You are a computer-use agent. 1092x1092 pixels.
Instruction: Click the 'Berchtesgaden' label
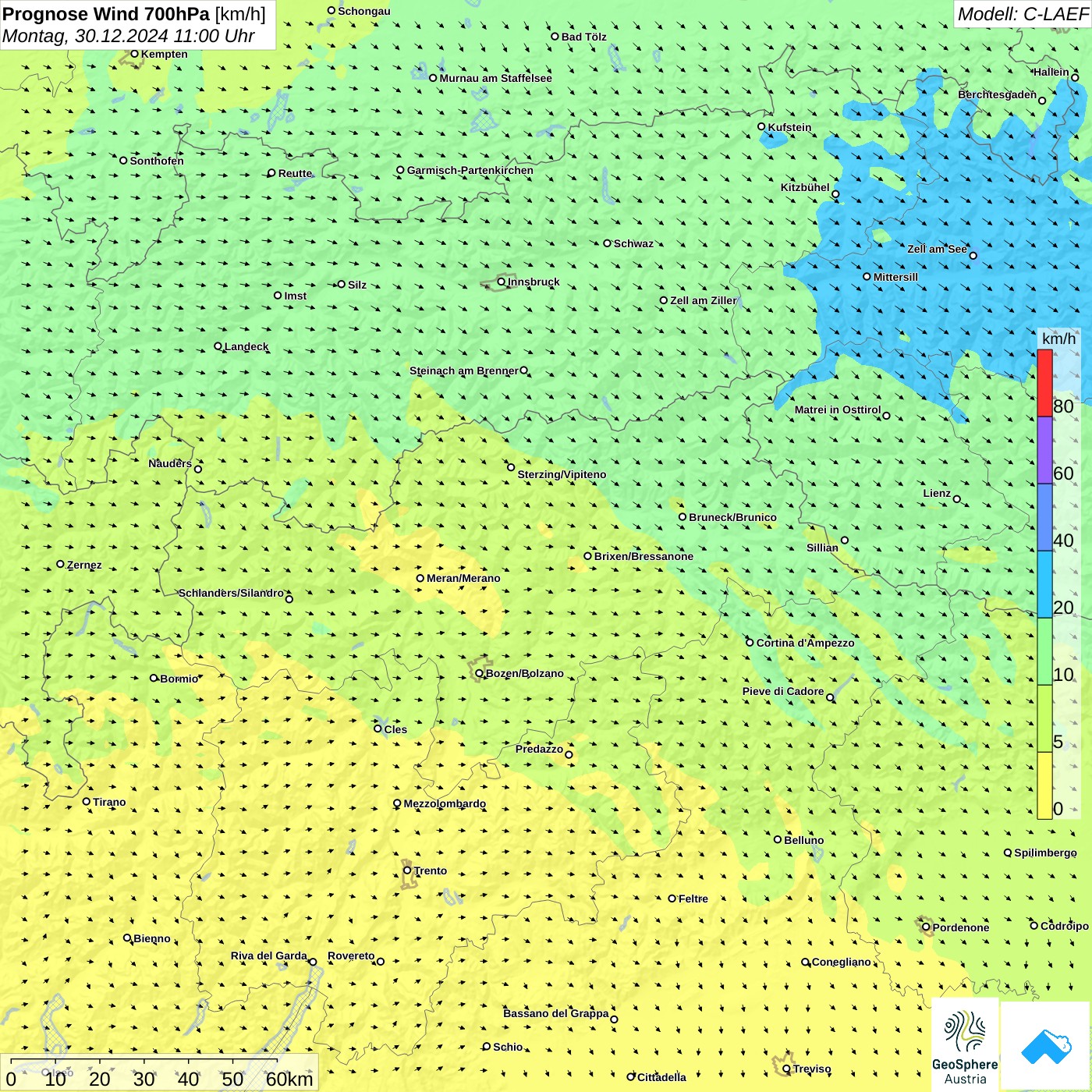point(998,94)
